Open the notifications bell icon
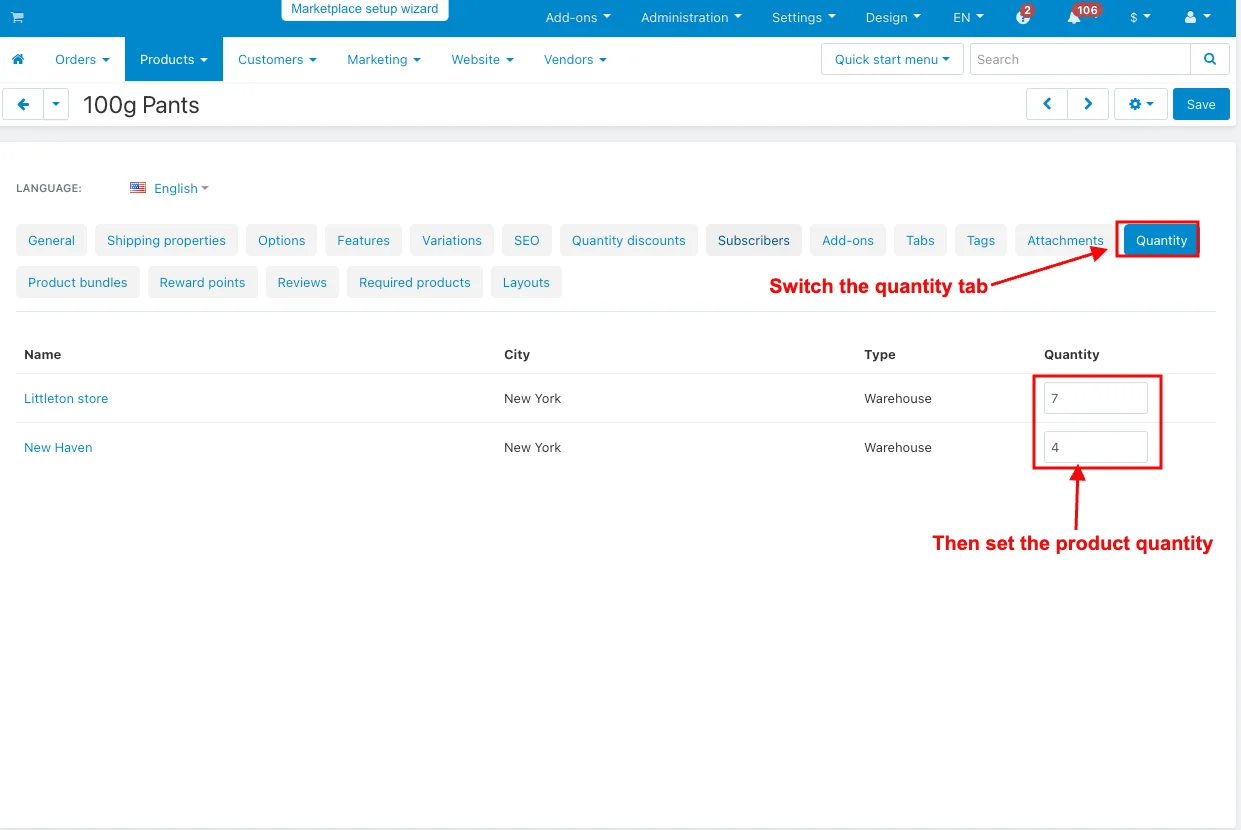Screen dimensions: 1241x830 [1074, 17]
